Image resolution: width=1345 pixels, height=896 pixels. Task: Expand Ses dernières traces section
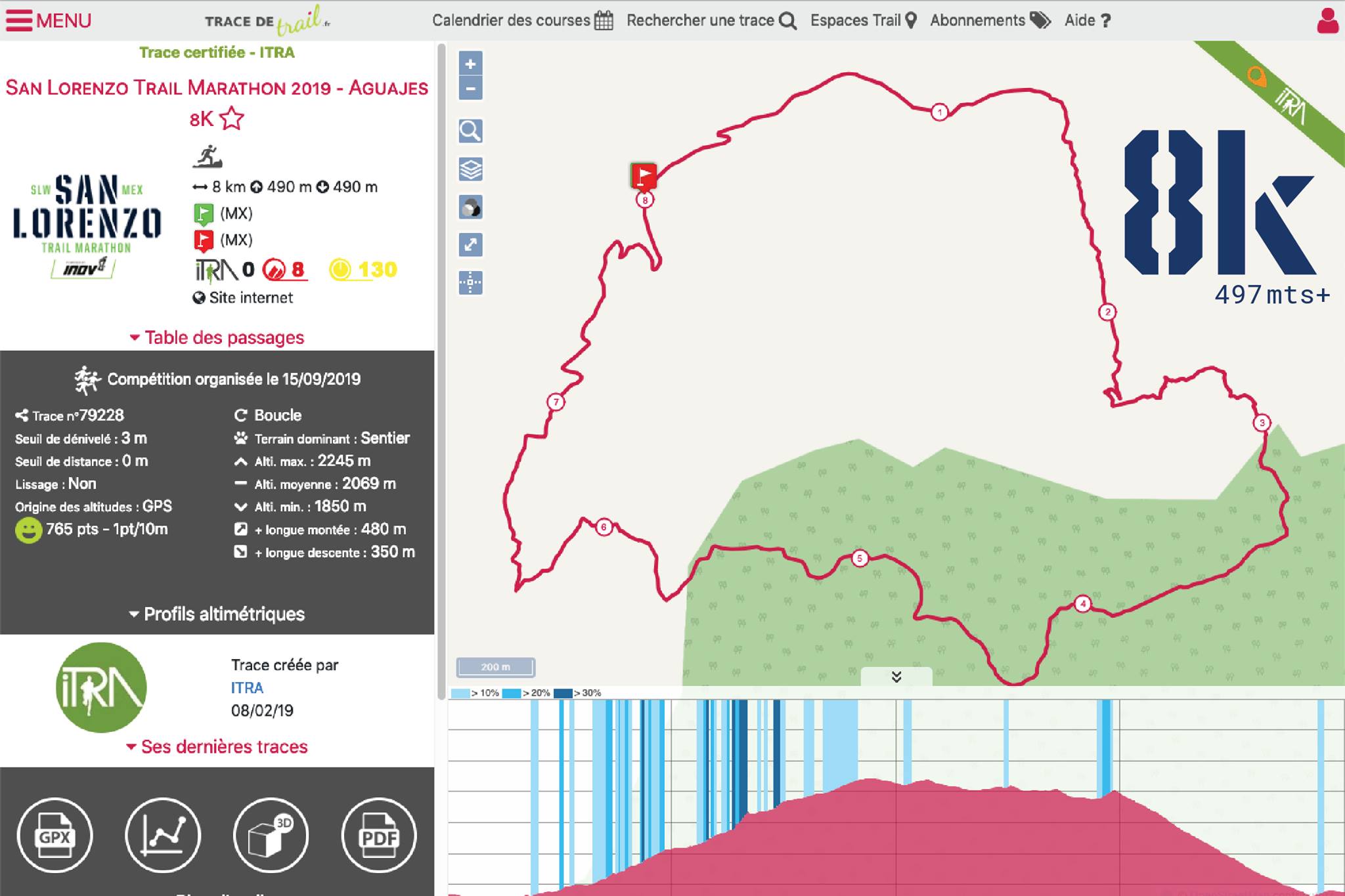[217, 747]
